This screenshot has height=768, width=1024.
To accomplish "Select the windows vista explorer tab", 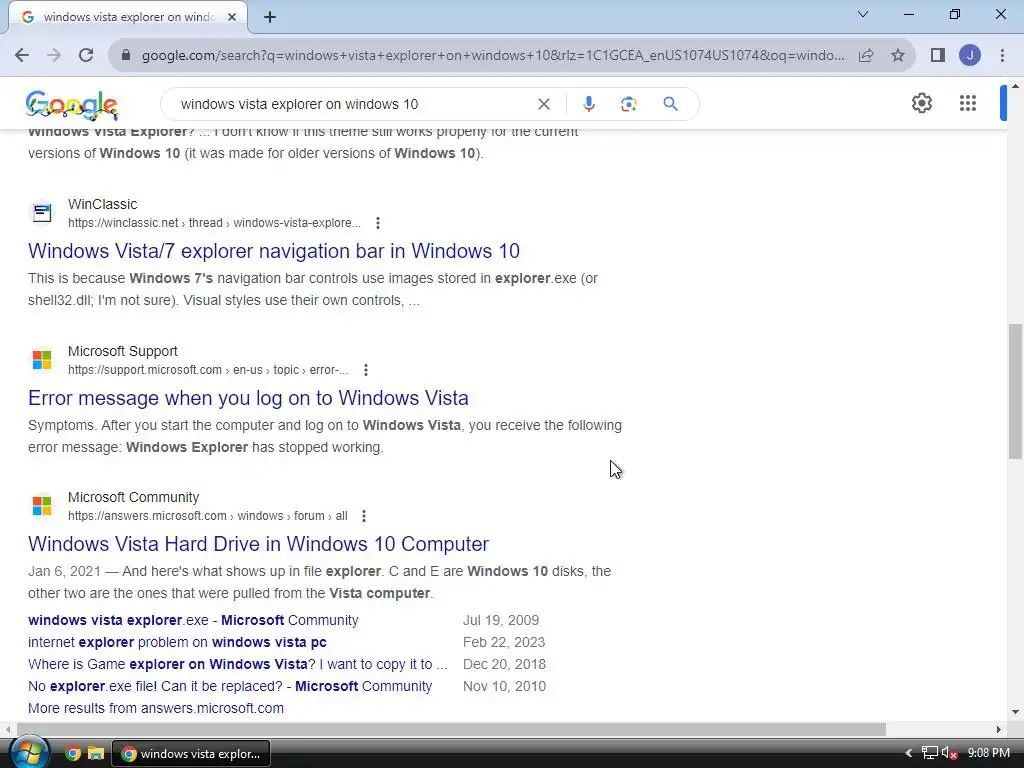I will (x=128, y=17).
